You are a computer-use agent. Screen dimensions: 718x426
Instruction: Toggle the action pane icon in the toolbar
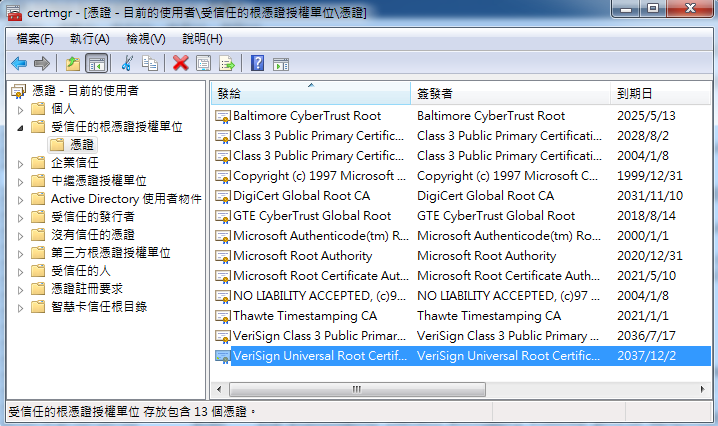coord(281,64)
